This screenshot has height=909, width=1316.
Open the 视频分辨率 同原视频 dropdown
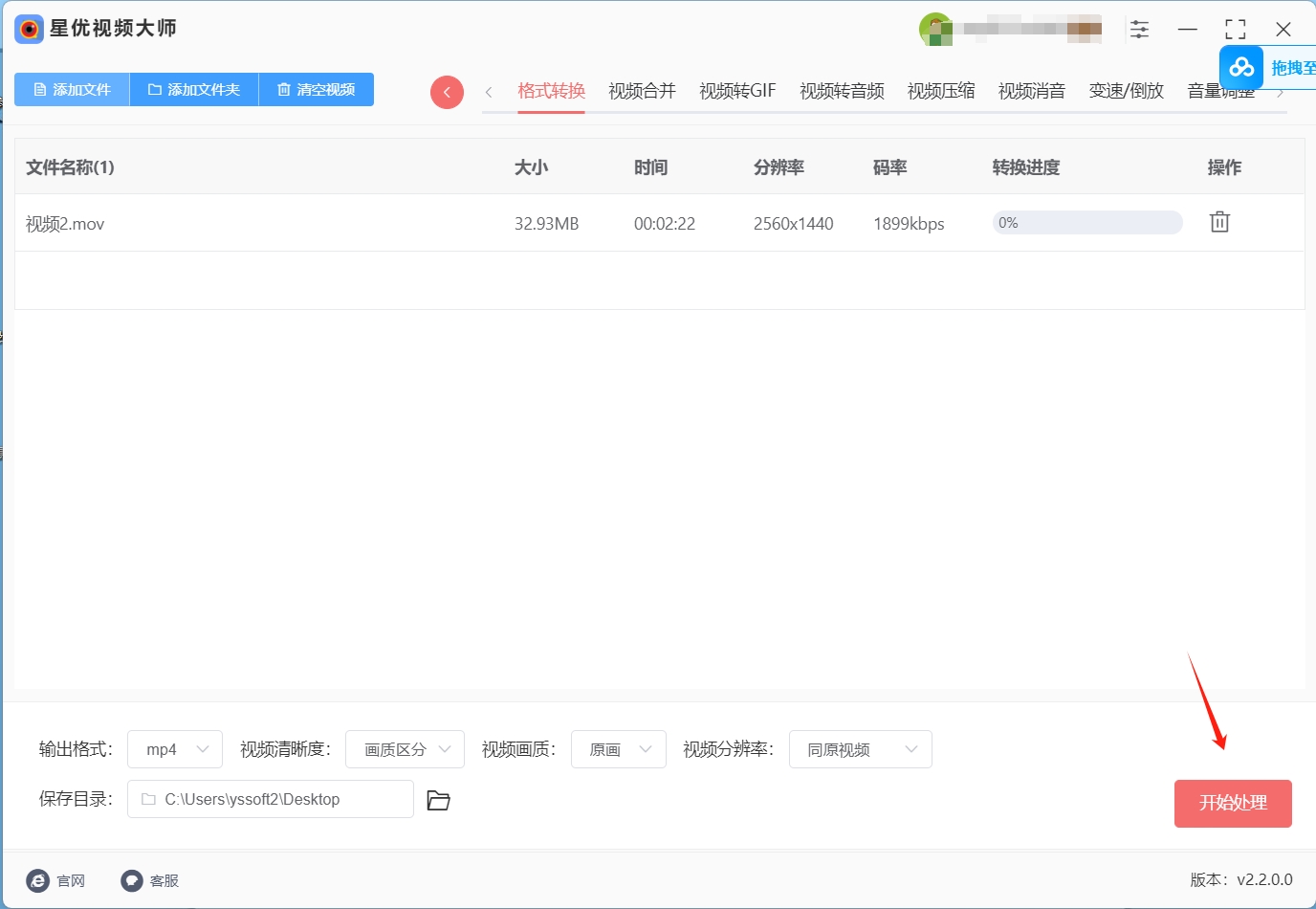click(x=861, y=749)
